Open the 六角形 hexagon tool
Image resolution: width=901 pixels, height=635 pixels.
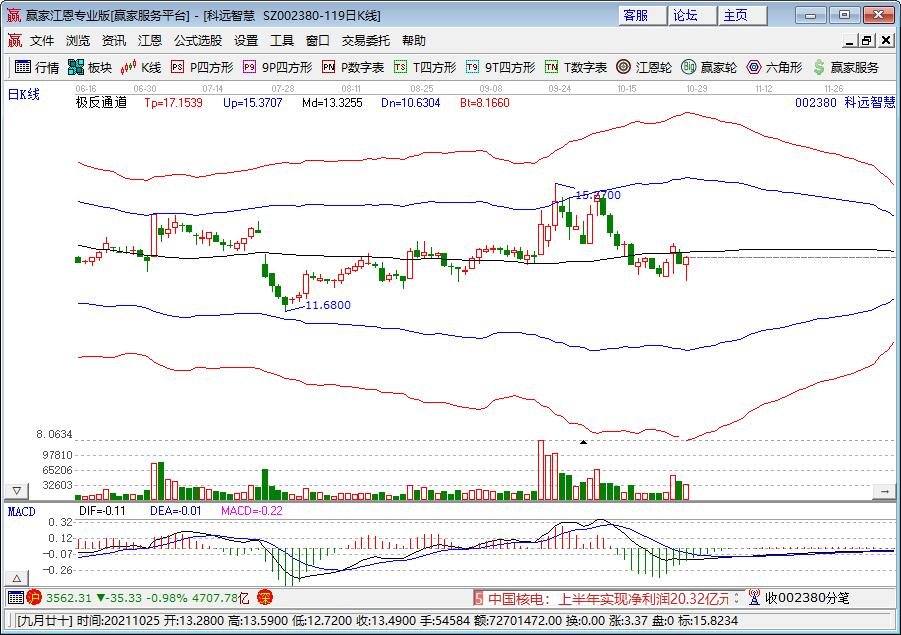pyautogui.click(x=774, y=67)
